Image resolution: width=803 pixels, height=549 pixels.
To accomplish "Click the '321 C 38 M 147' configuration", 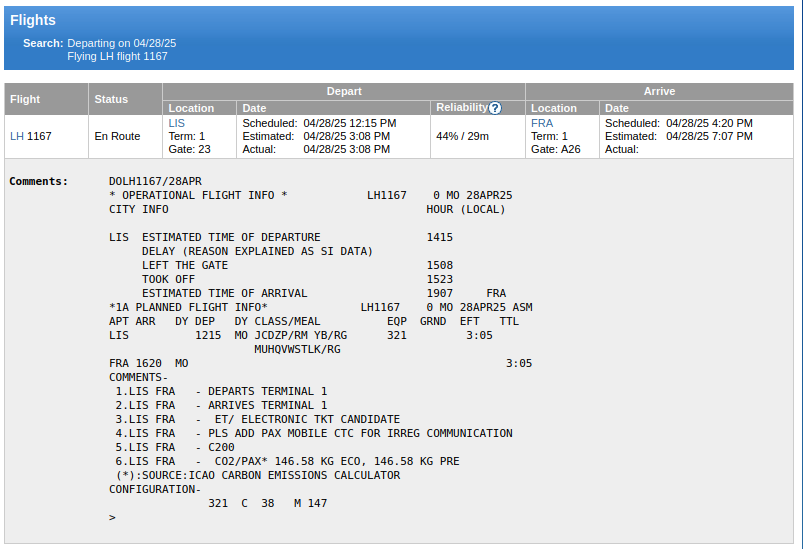I will pos(267,503).
